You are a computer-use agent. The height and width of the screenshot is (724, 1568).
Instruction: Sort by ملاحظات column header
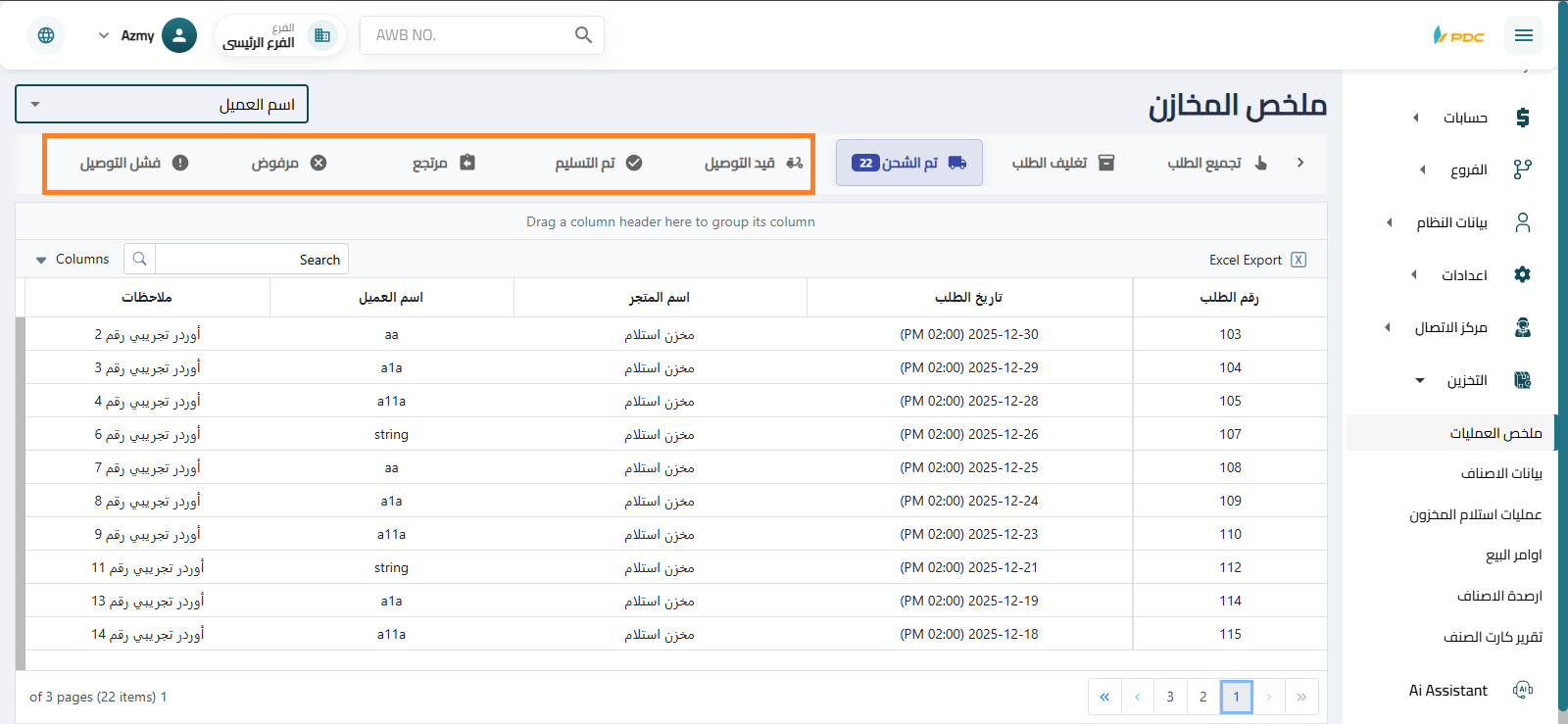pos(147,297)
